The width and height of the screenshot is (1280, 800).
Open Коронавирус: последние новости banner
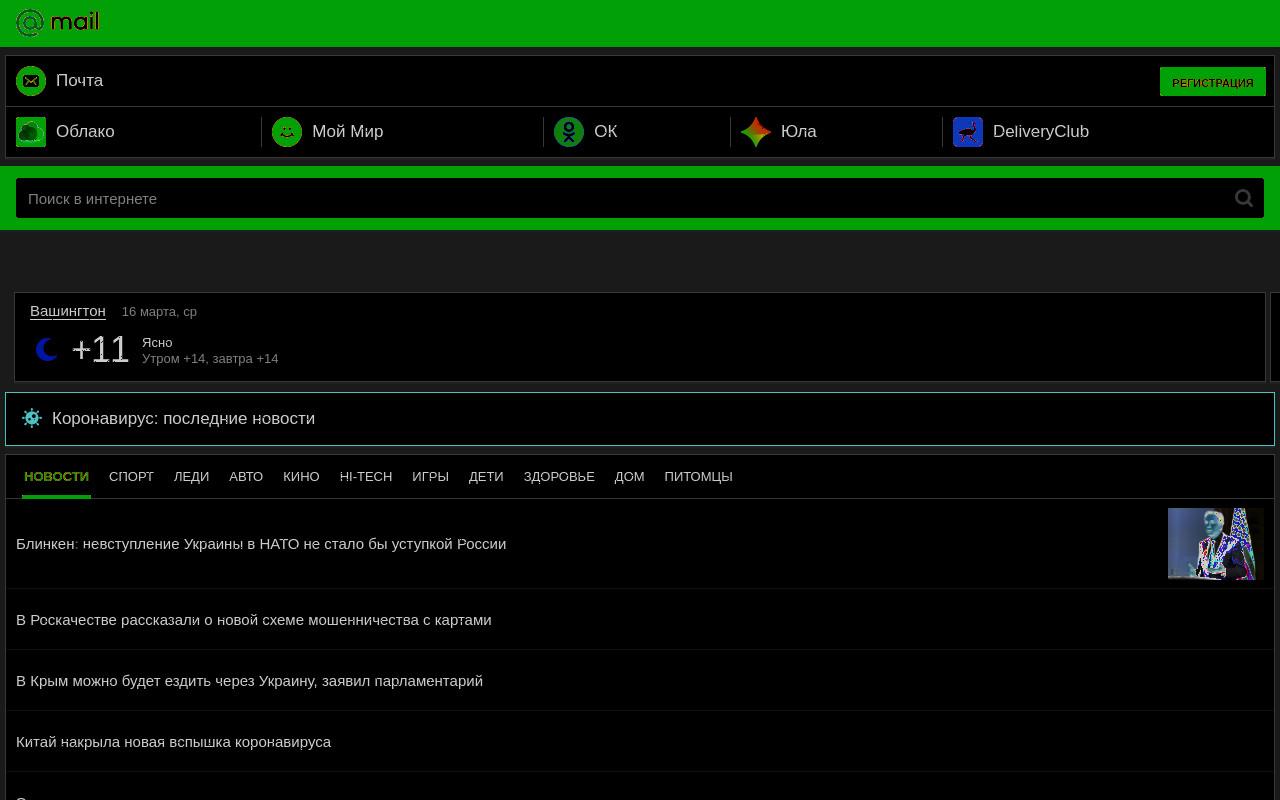(640, 419)
